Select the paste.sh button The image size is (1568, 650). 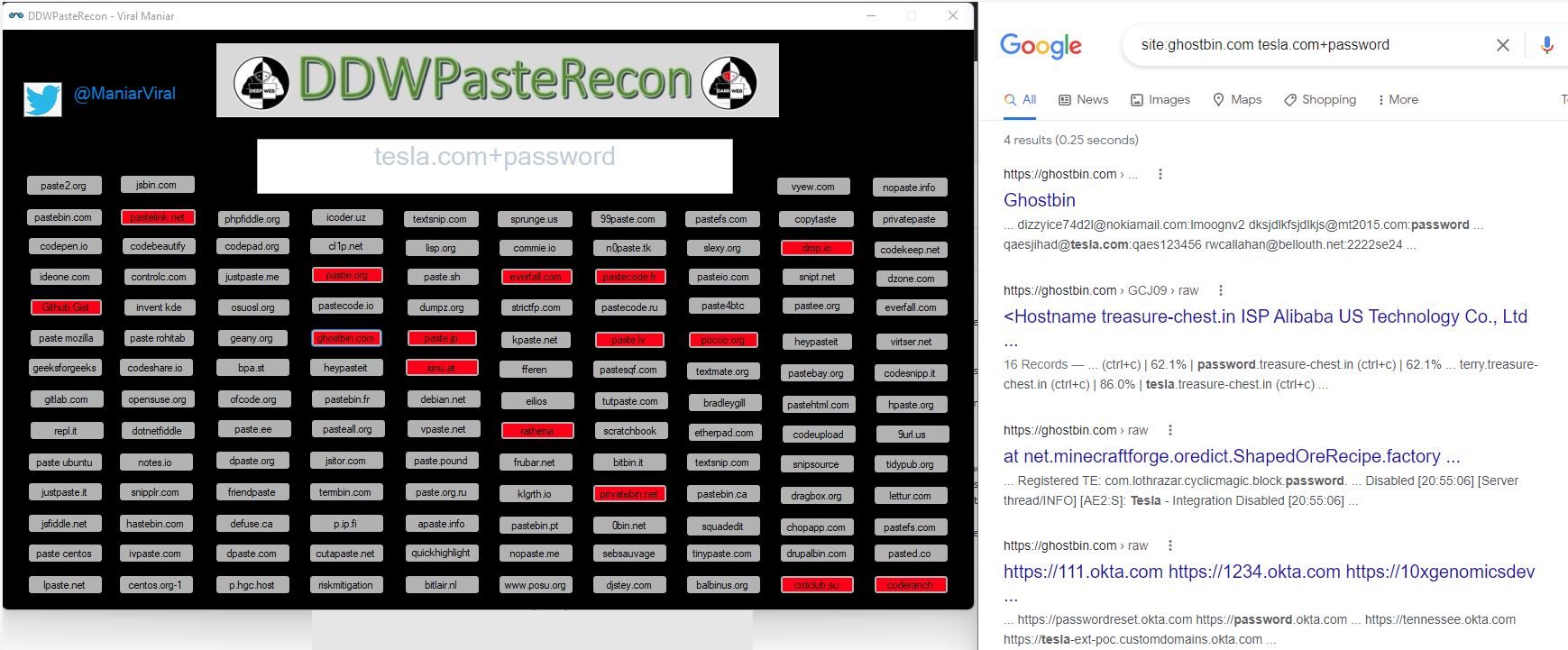coord(442,277)
